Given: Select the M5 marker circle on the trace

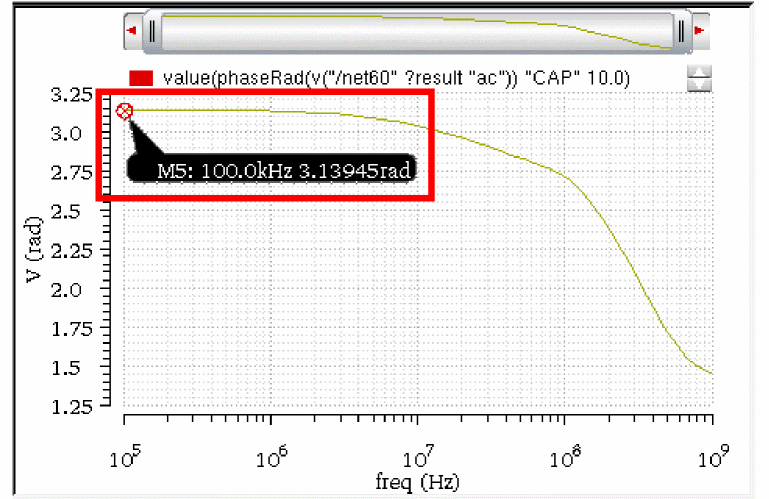Looking at the screenshot, I should click(x=124, y=111).
